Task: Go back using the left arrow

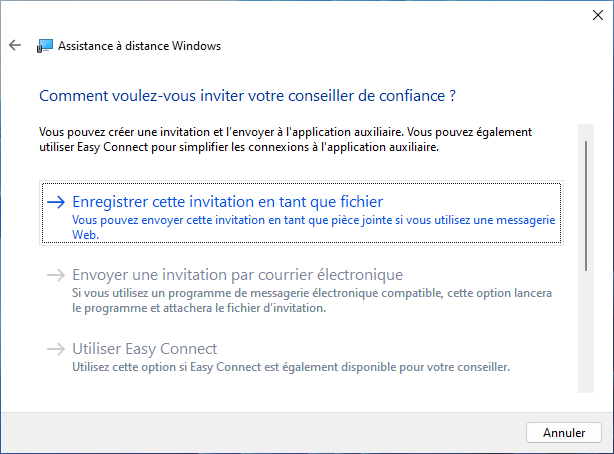Action: pos(15,45)
